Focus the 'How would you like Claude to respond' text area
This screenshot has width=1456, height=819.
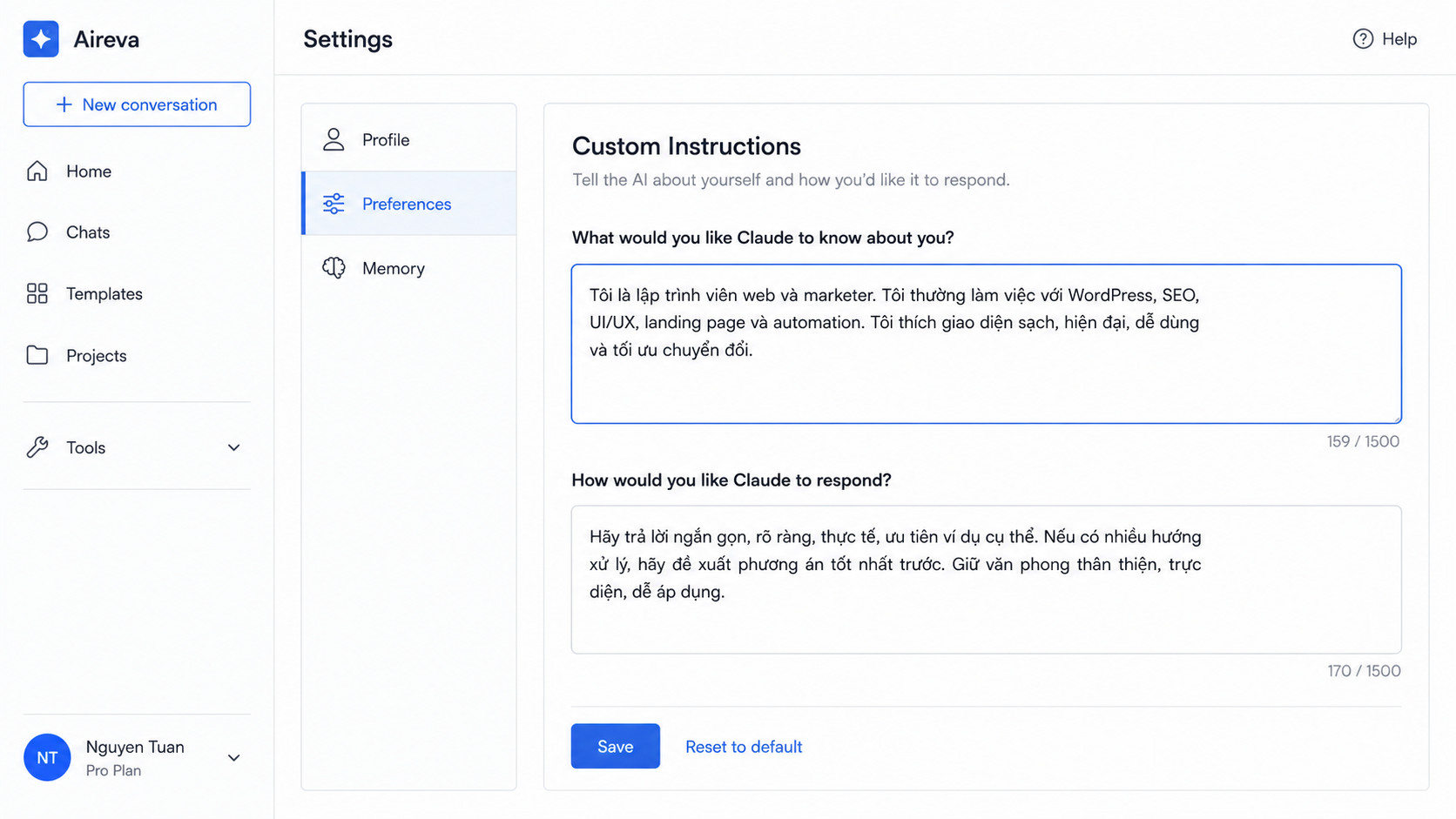pyautogui.click(x=986, y=580)
